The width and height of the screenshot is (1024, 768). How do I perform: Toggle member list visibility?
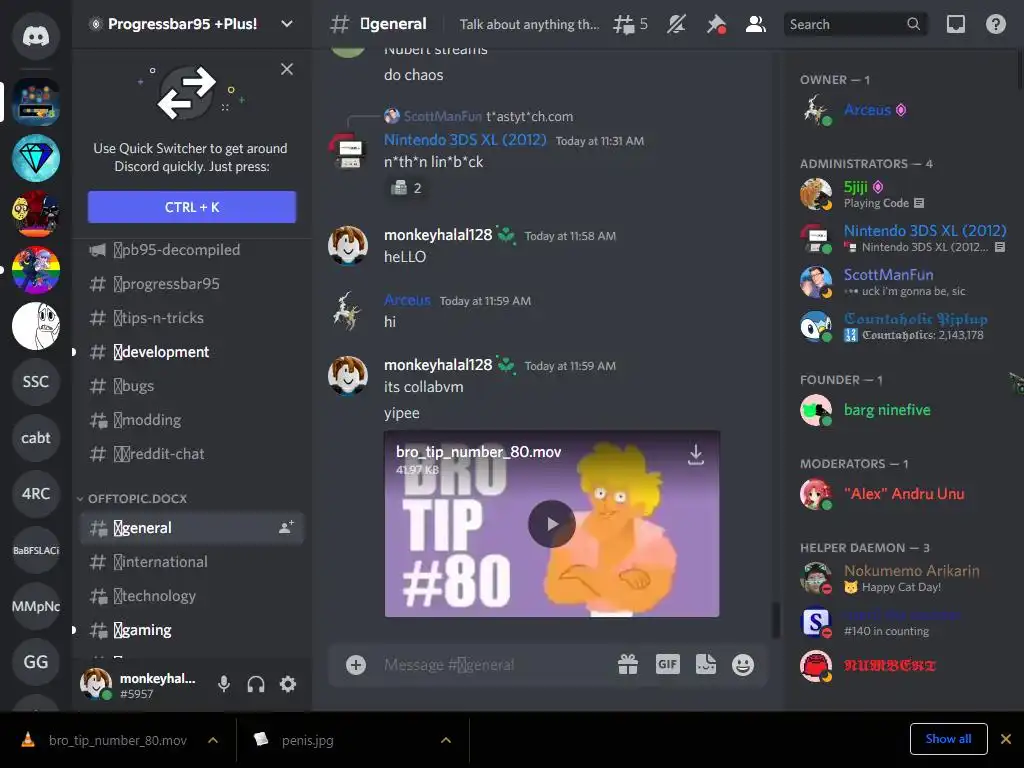click(x=756, y=24)
